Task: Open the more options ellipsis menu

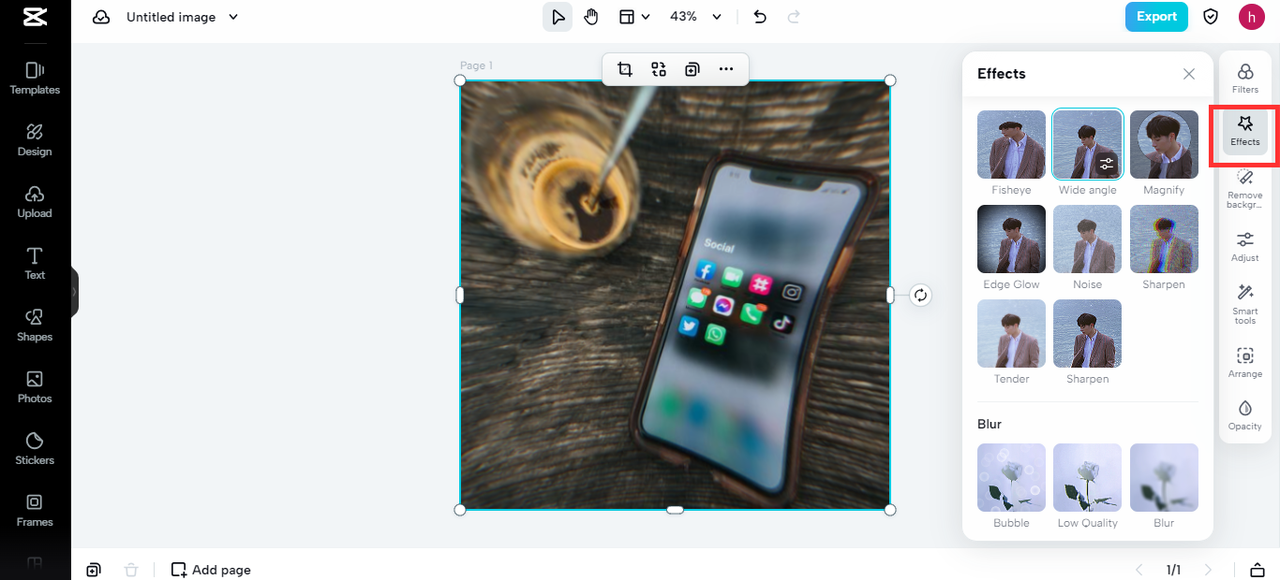Action: (726, 69)
